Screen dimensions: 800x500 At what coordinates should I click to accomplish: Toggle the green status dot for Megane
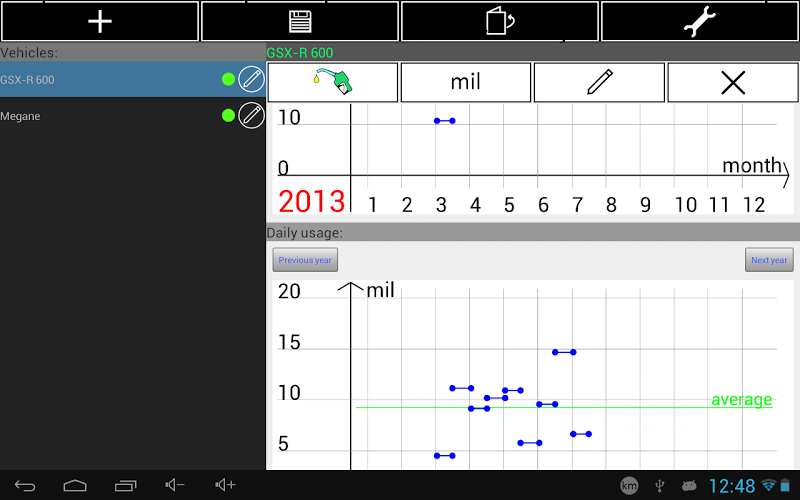pyautogui.click(x=229, y=115)
